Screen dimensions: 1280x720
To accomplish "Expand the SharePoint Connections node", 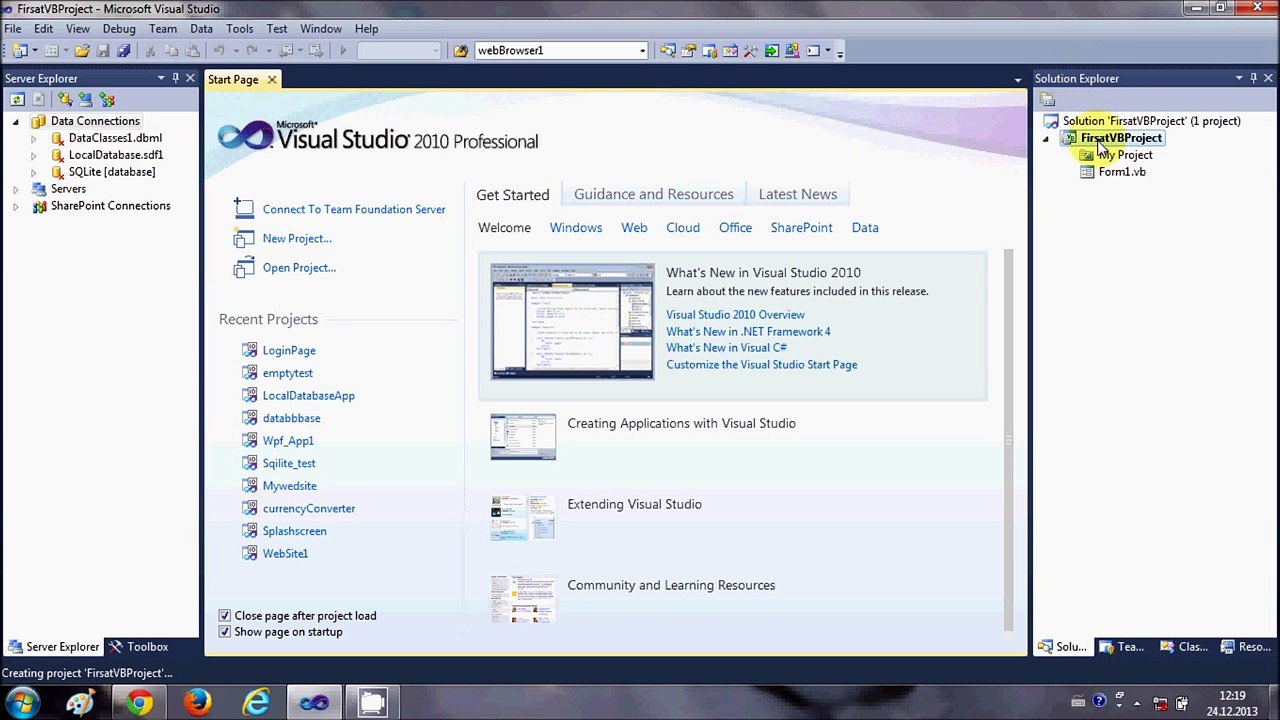I will tap(15, 206).
